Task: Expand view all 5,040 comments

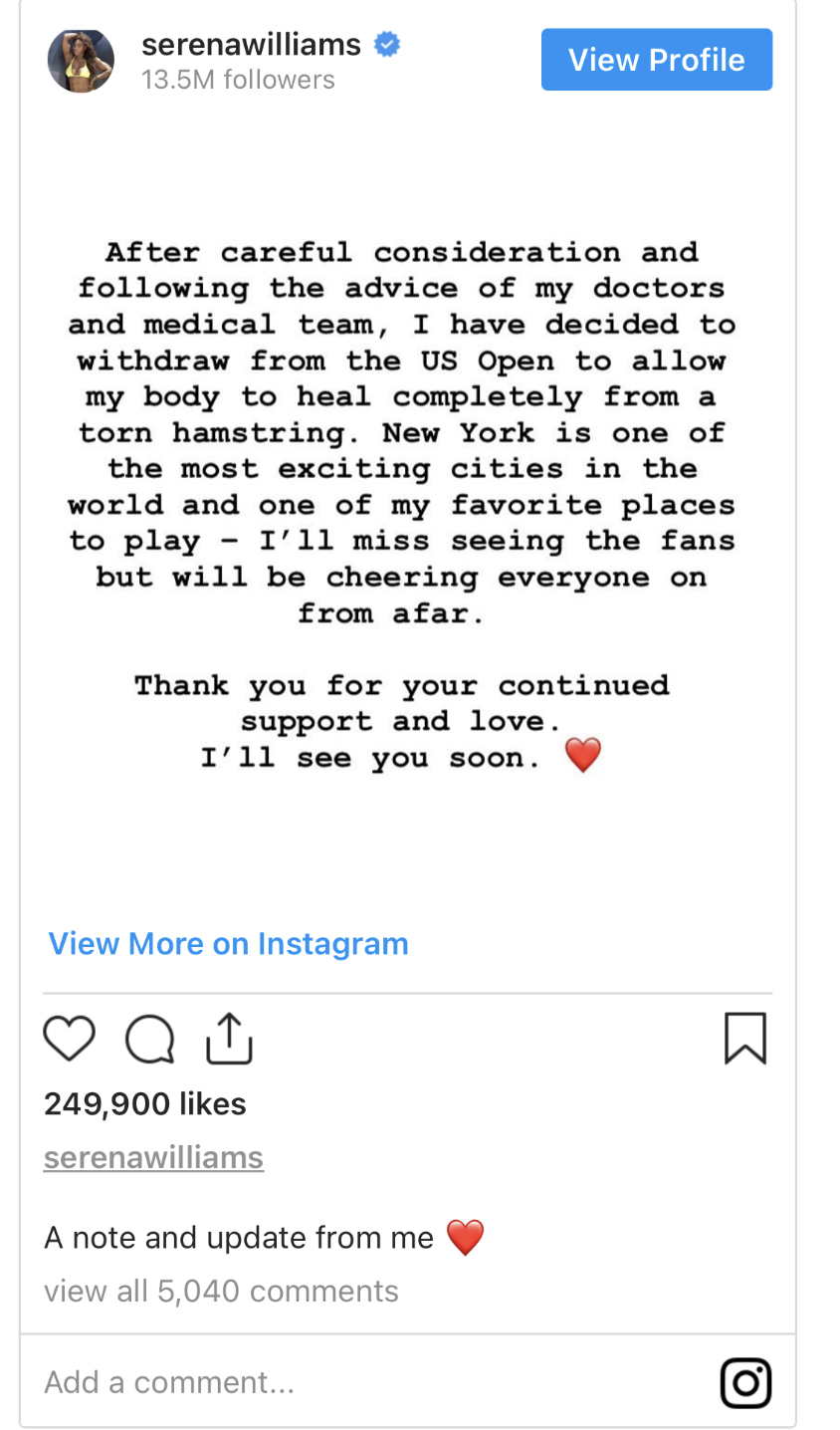Action: click(221, 1291)
